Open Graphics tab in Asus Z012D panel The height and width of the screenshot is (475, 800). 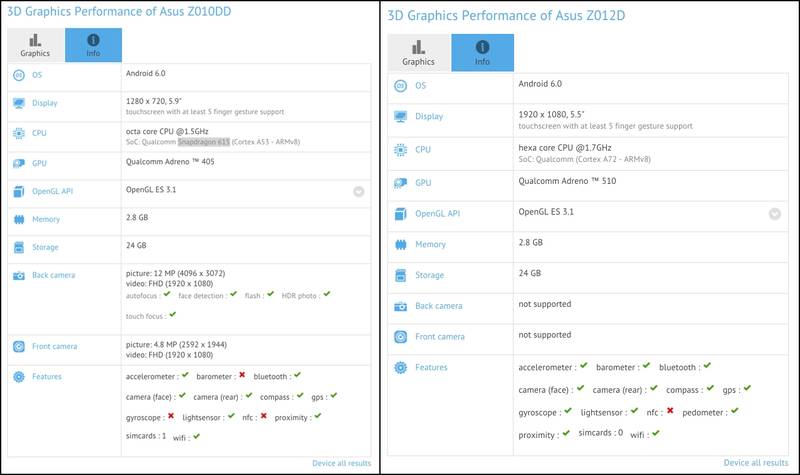[x=419, y=53]
